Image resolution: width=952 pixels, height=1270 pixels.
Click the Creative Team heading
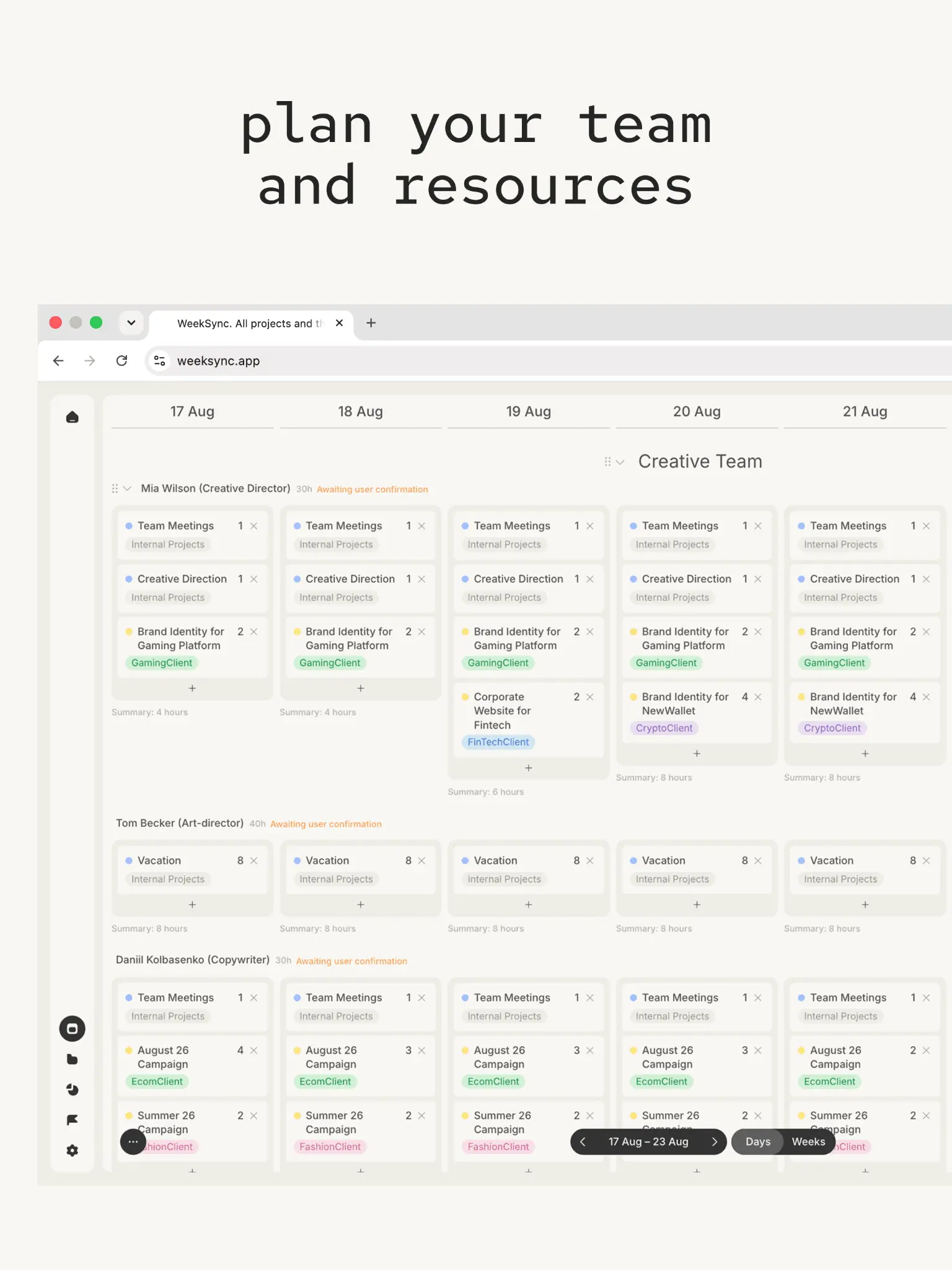click(700, 461)
